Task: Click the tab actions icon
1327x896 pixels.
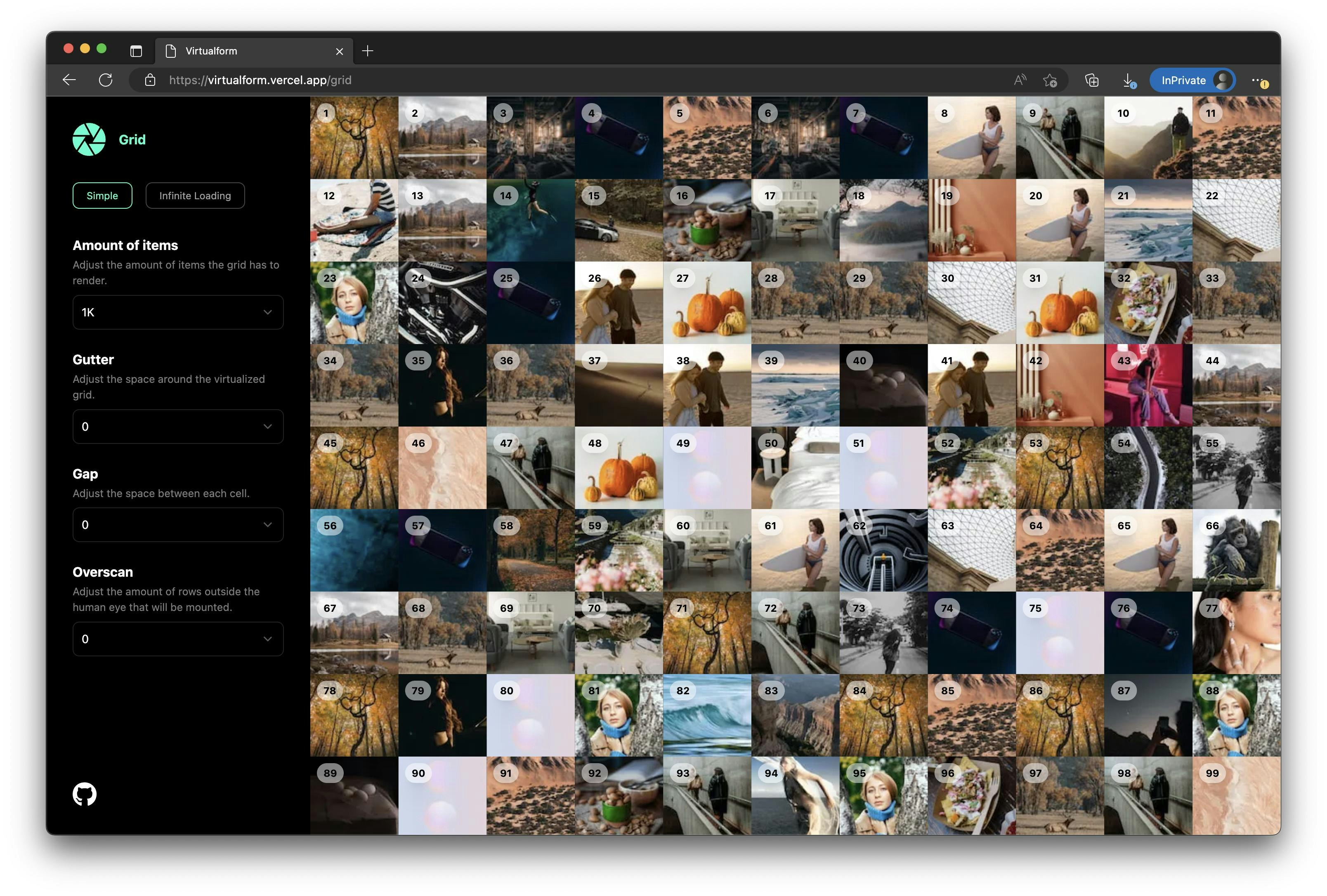Action: (136, 51)
